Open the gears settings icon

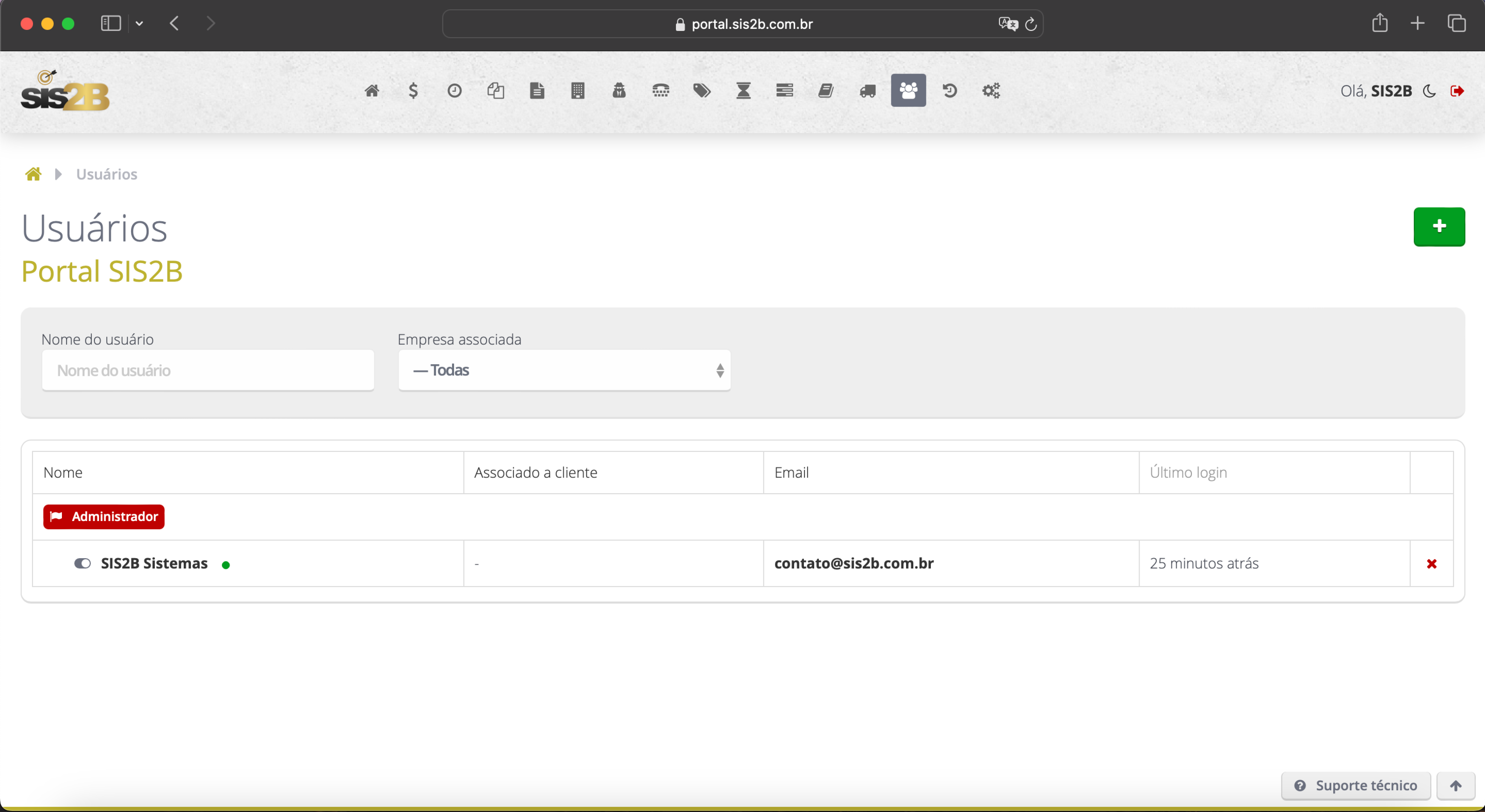pos(991,90)
